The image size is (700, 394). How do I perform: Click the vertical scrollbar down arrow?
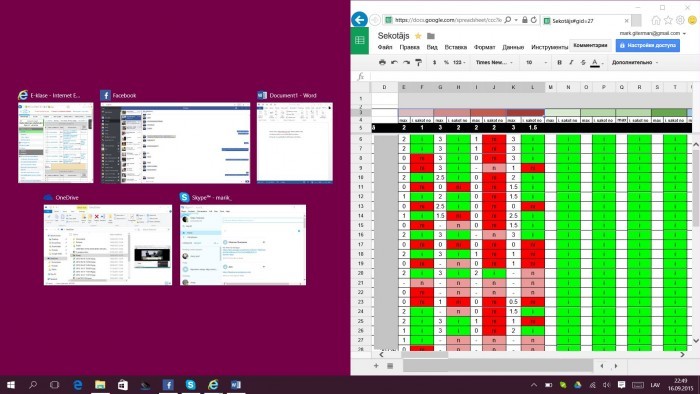(696, 340)
